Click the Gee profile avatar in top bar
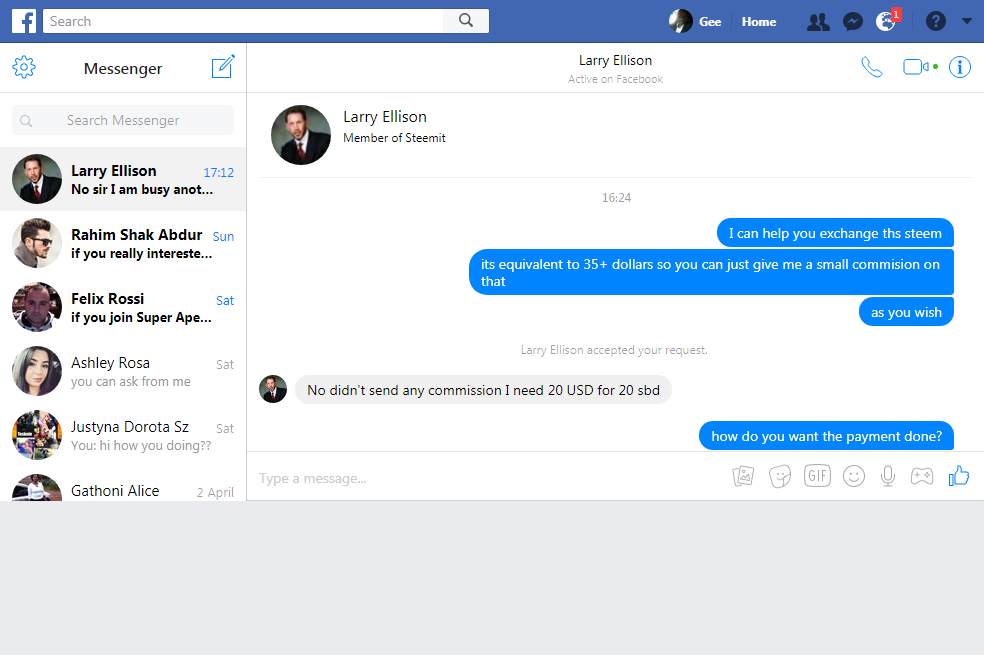 coord(680,21)
